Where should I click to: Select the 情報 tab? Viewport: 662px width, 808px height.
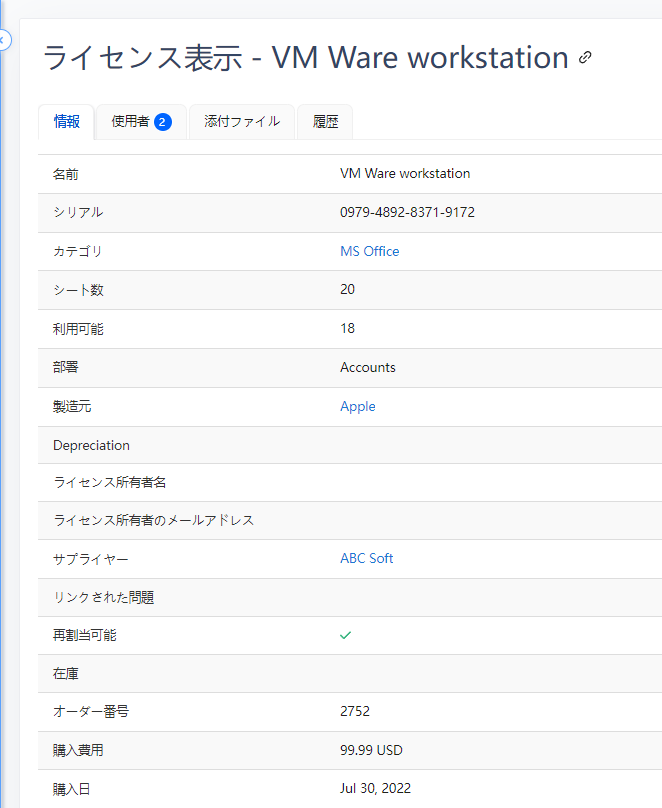[x=66, y=122]
